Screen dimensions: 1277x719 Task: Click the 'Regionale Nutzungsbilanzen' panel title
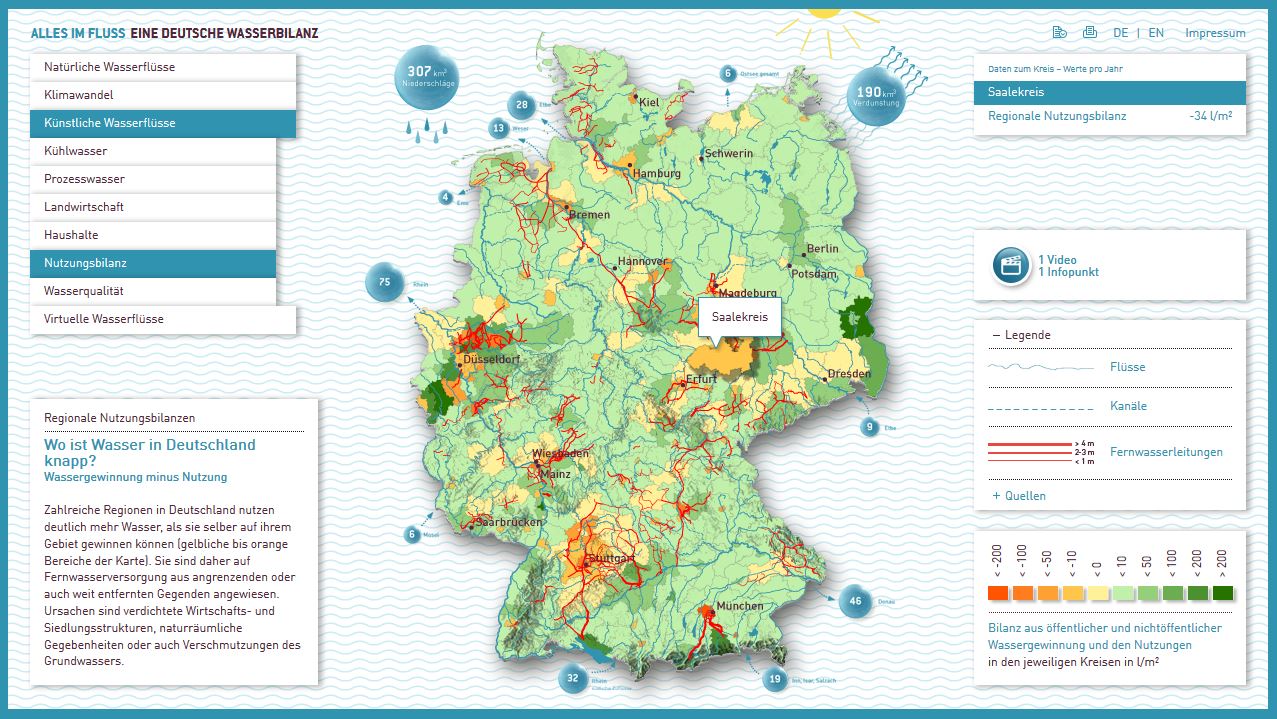click(x=120, y=418)
